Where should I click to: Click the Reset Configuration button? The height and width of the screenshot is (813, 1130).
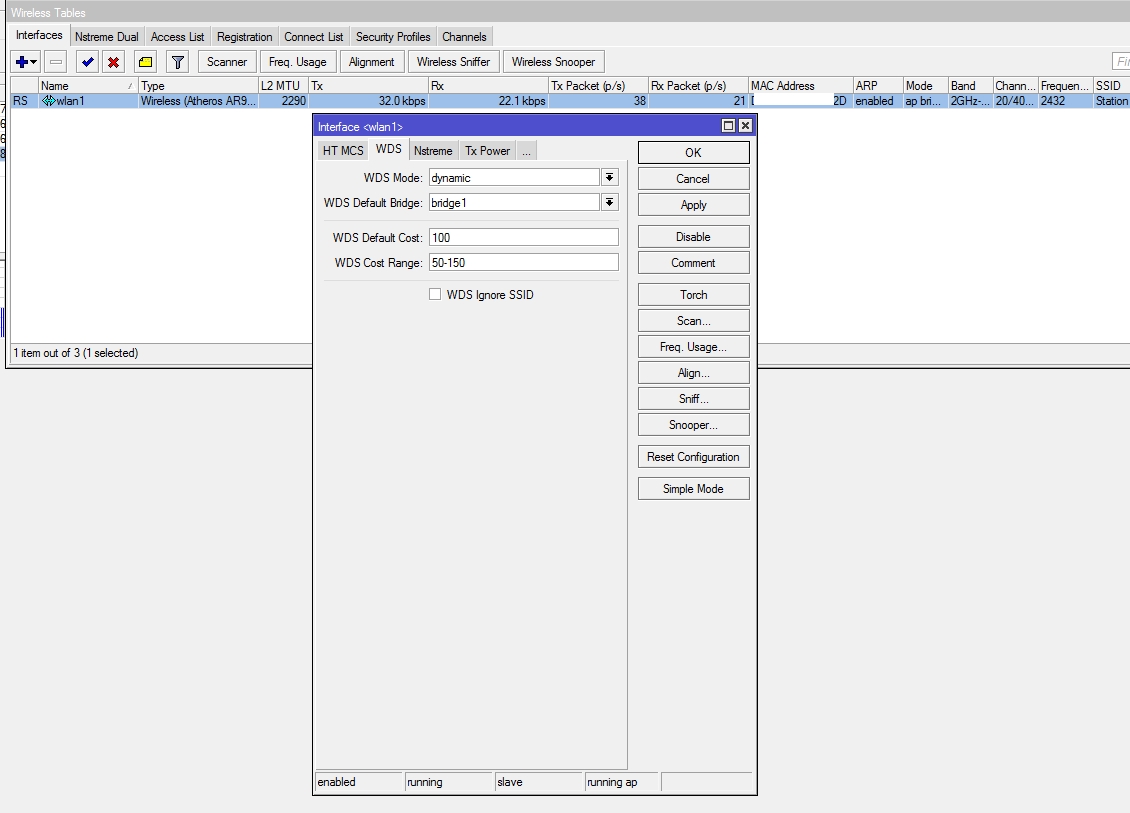pyautogui.click(x=693, y=457)
